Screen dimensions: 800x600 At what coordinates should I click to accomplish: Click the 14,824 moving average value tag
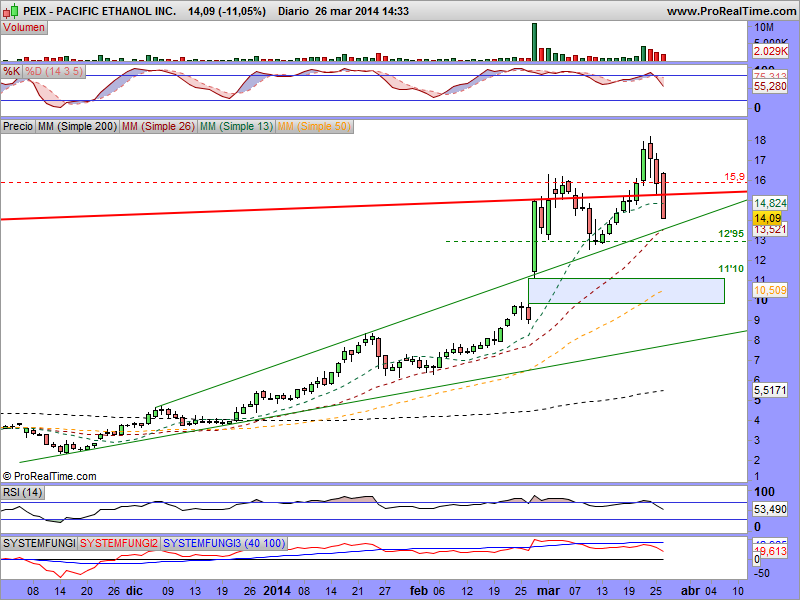770,203
